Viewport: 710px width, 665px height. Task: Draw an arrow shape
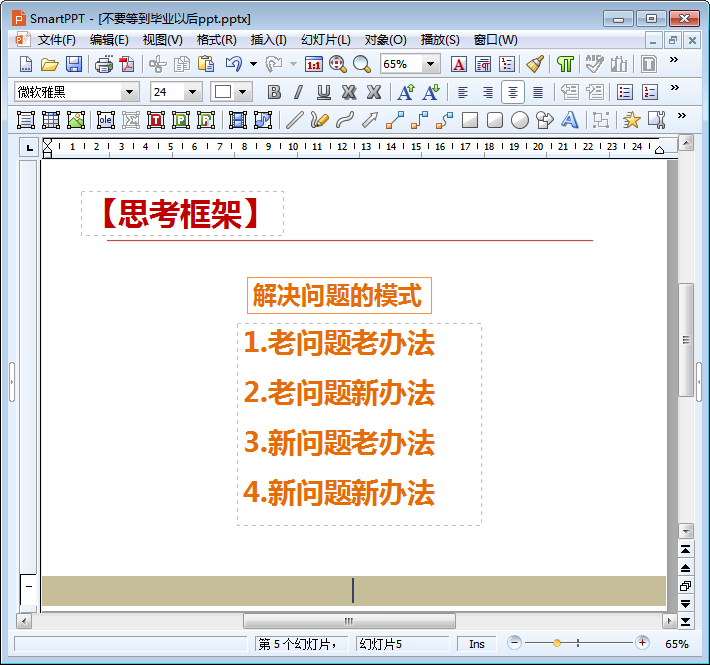pos(370,120)
